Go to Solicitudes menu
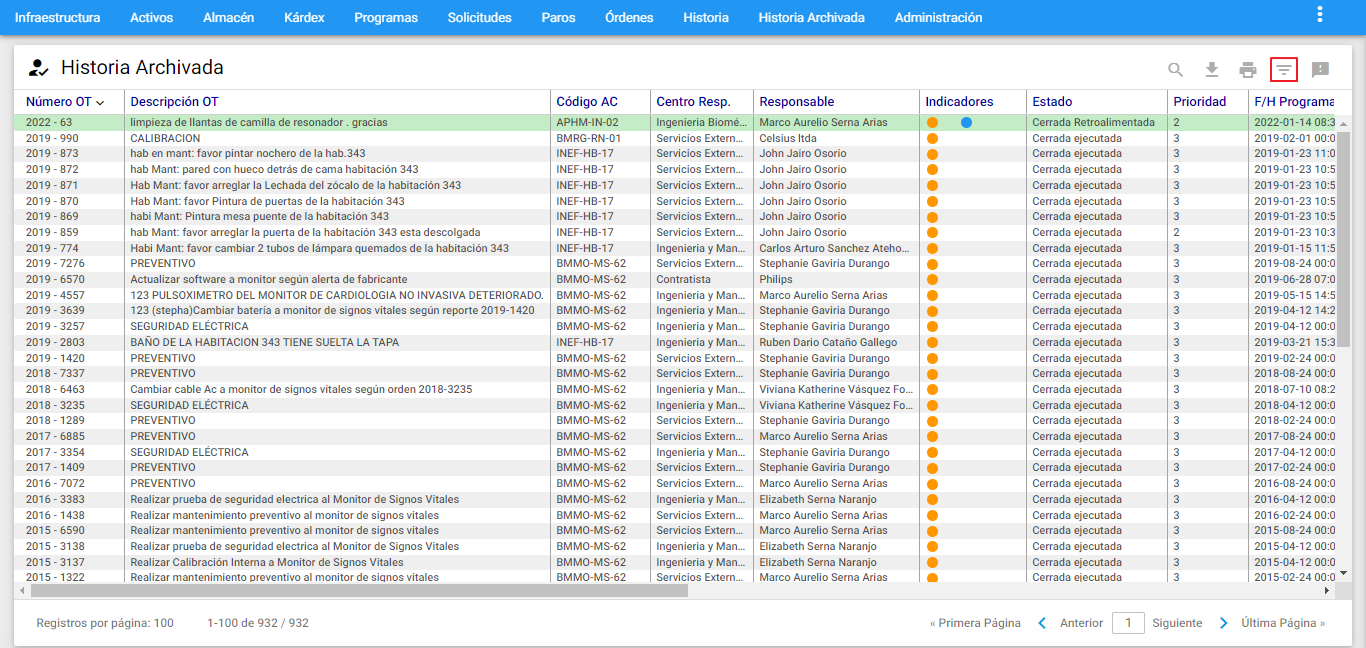This screenshot has width=1366, height=648. (x=480, y=18)
